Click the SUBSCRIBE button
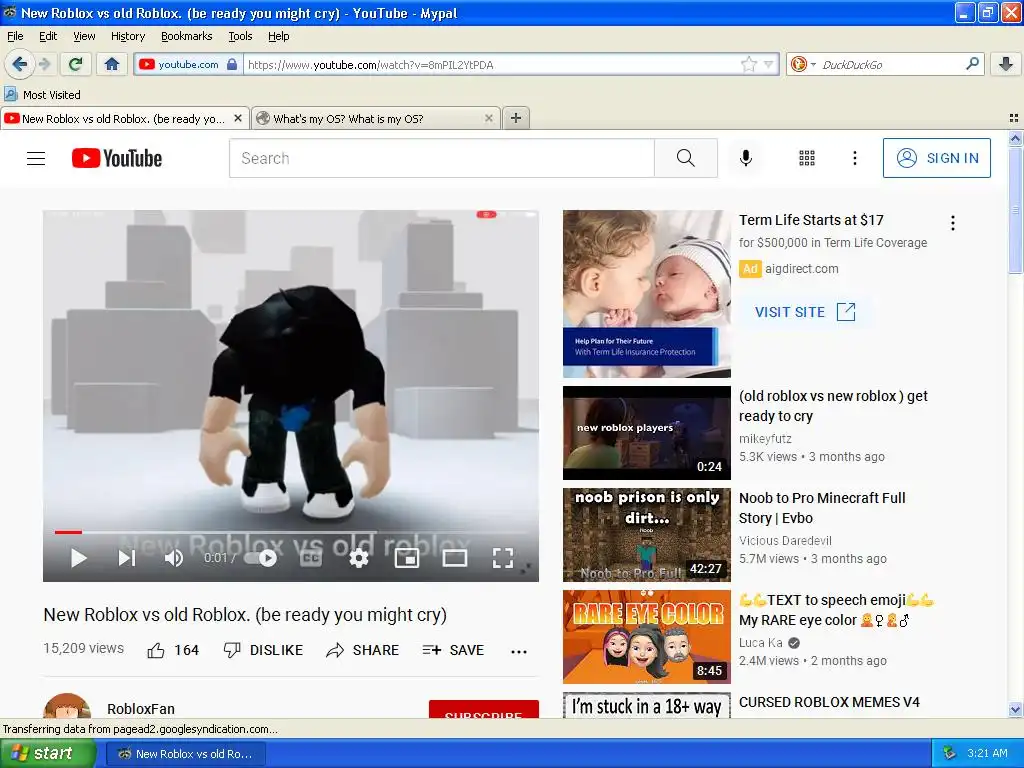Image resolution: width=1024 pixels, height=768 pixels. pos(483,709)
